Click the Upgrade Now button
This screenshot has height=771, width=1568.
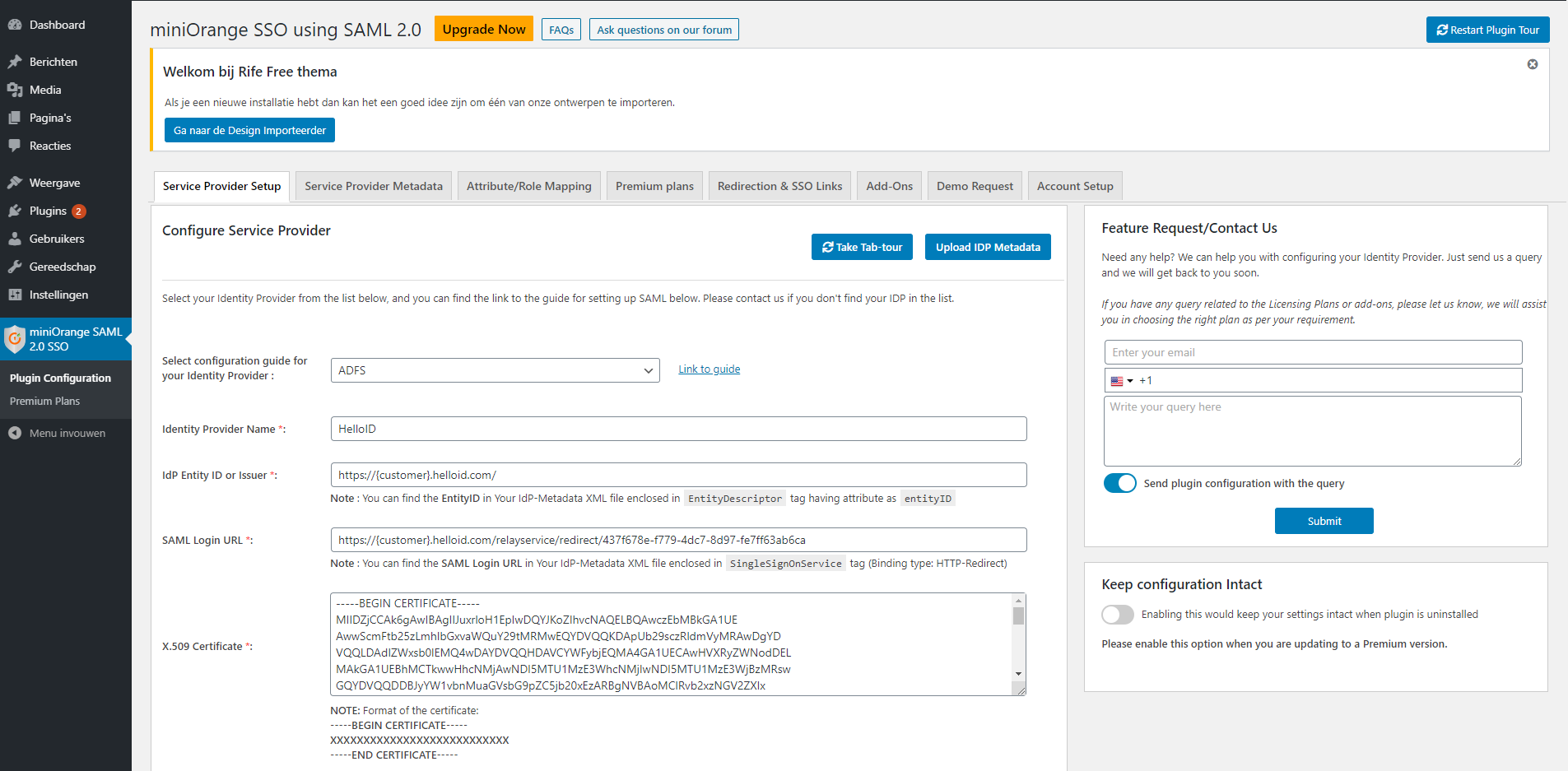484,29
